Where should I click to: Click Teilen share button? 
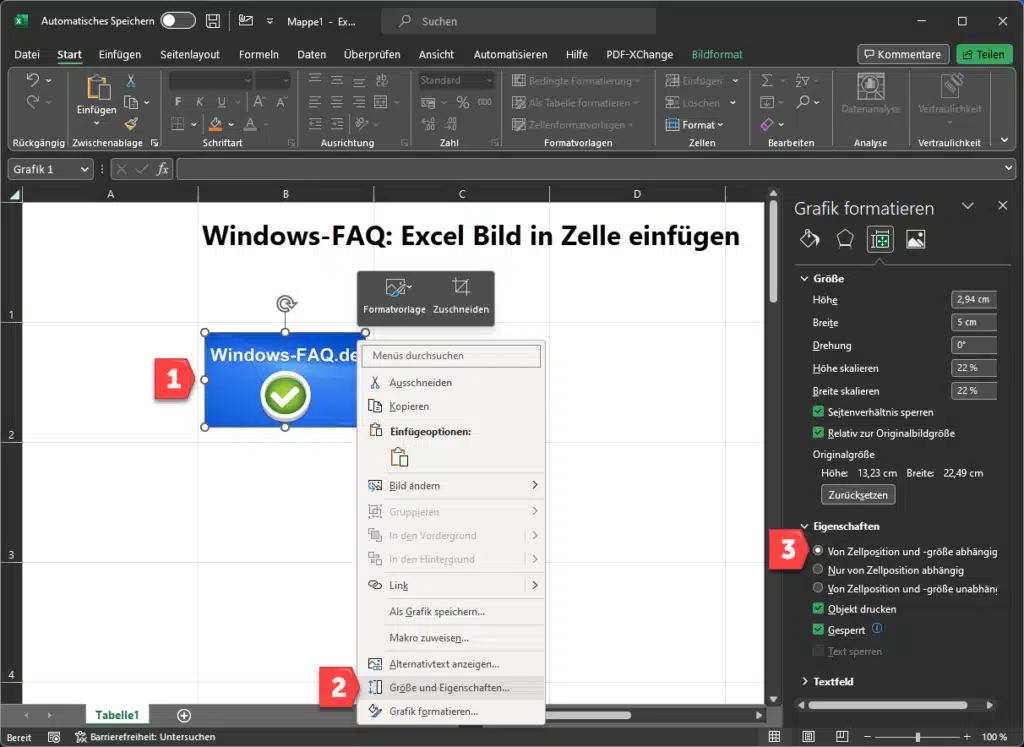[984, 54]
